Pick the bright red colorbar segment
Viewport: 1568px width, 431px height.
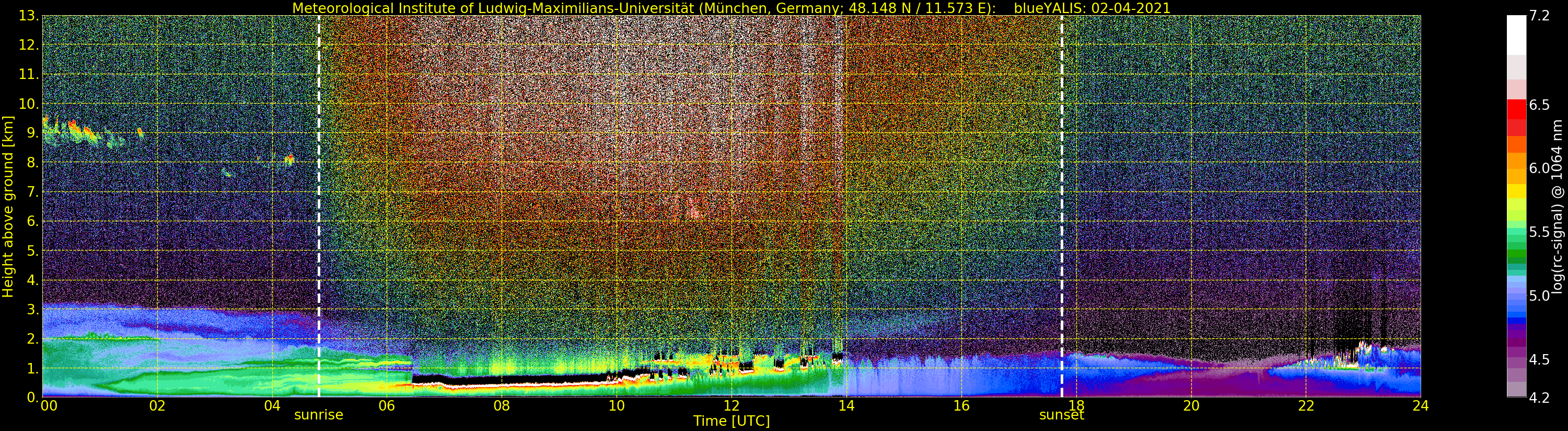click(1516, 110)
